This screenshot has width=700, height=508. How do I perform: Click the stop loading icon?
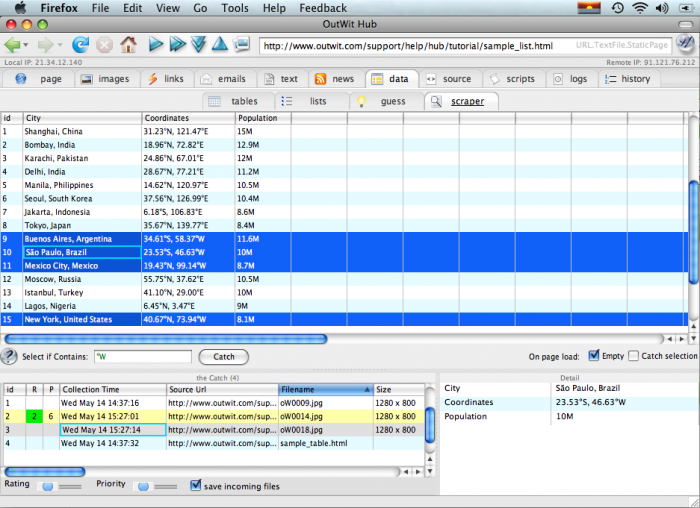point(104,45)
